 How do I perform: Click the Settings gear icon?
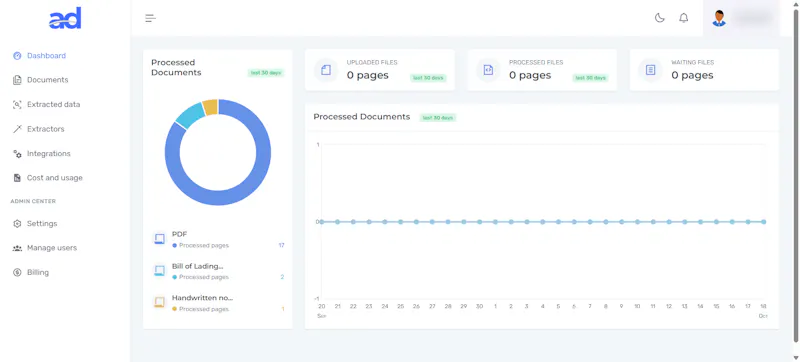pyautogui.click(x=17, y=223)
